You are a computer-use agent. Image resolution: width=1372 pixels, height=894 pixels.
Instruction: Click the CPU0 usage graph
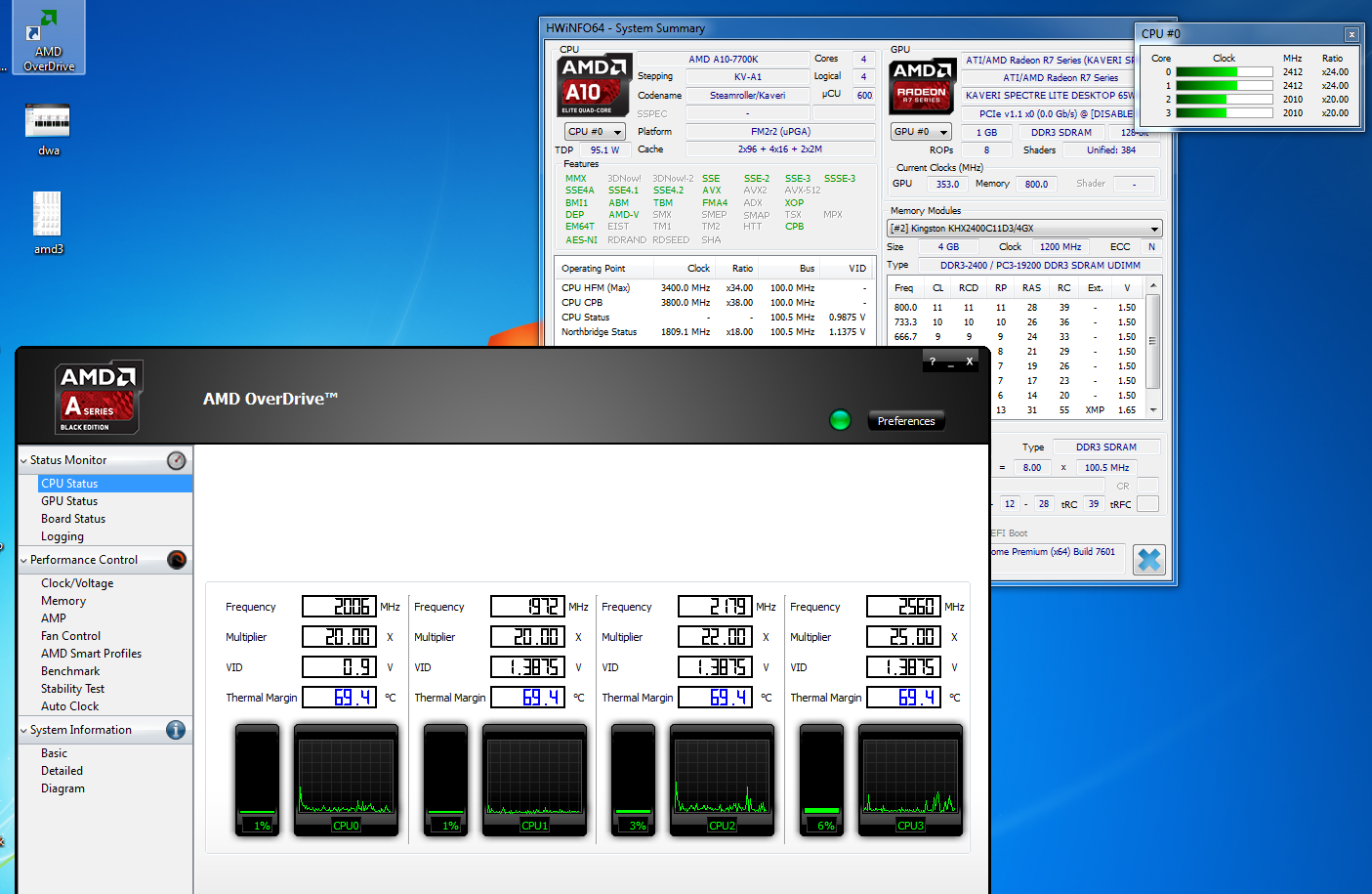point(346,780)
